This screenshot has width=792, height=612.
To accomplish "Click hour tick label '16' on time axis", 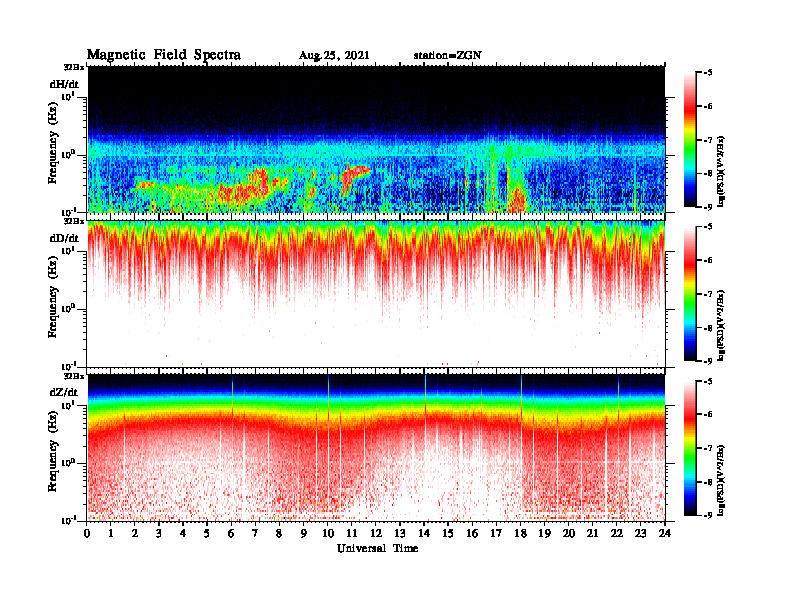I will 472,534.
